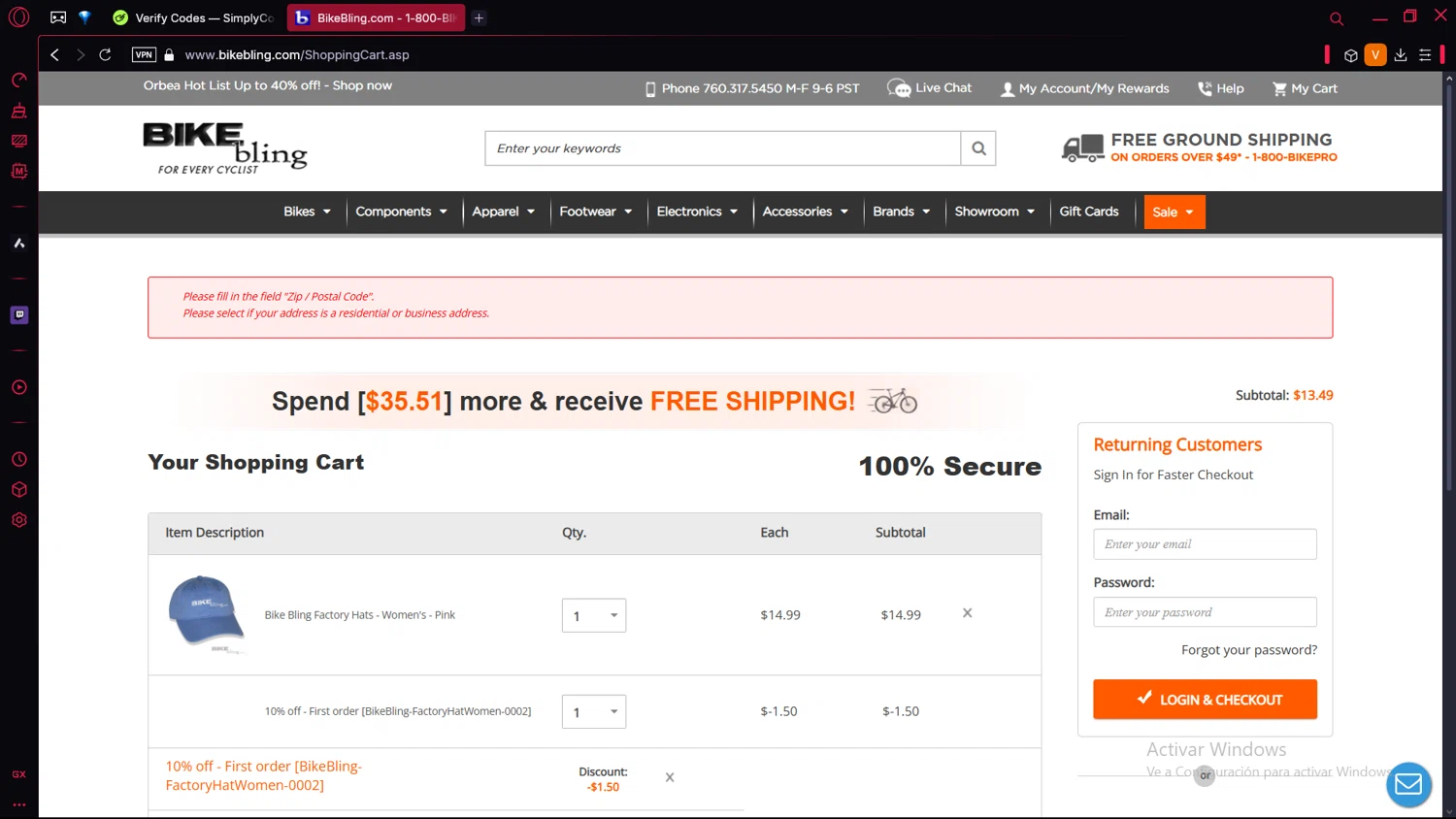The image size is (1456, 819).
Task: Open the orange Sale menu
Action: click(1174, 213)
